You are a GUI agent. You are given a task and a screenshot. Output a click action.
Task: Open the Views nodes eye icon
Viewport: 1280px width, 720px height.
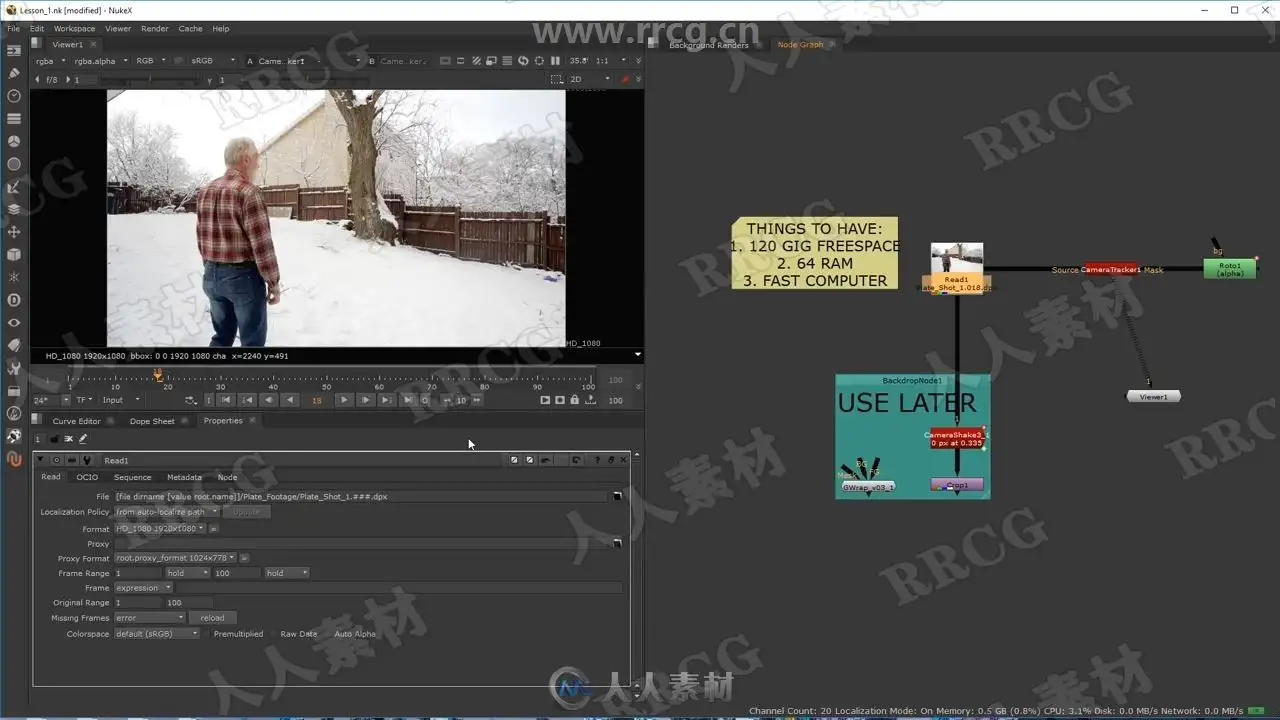click(x=14, y=323)
